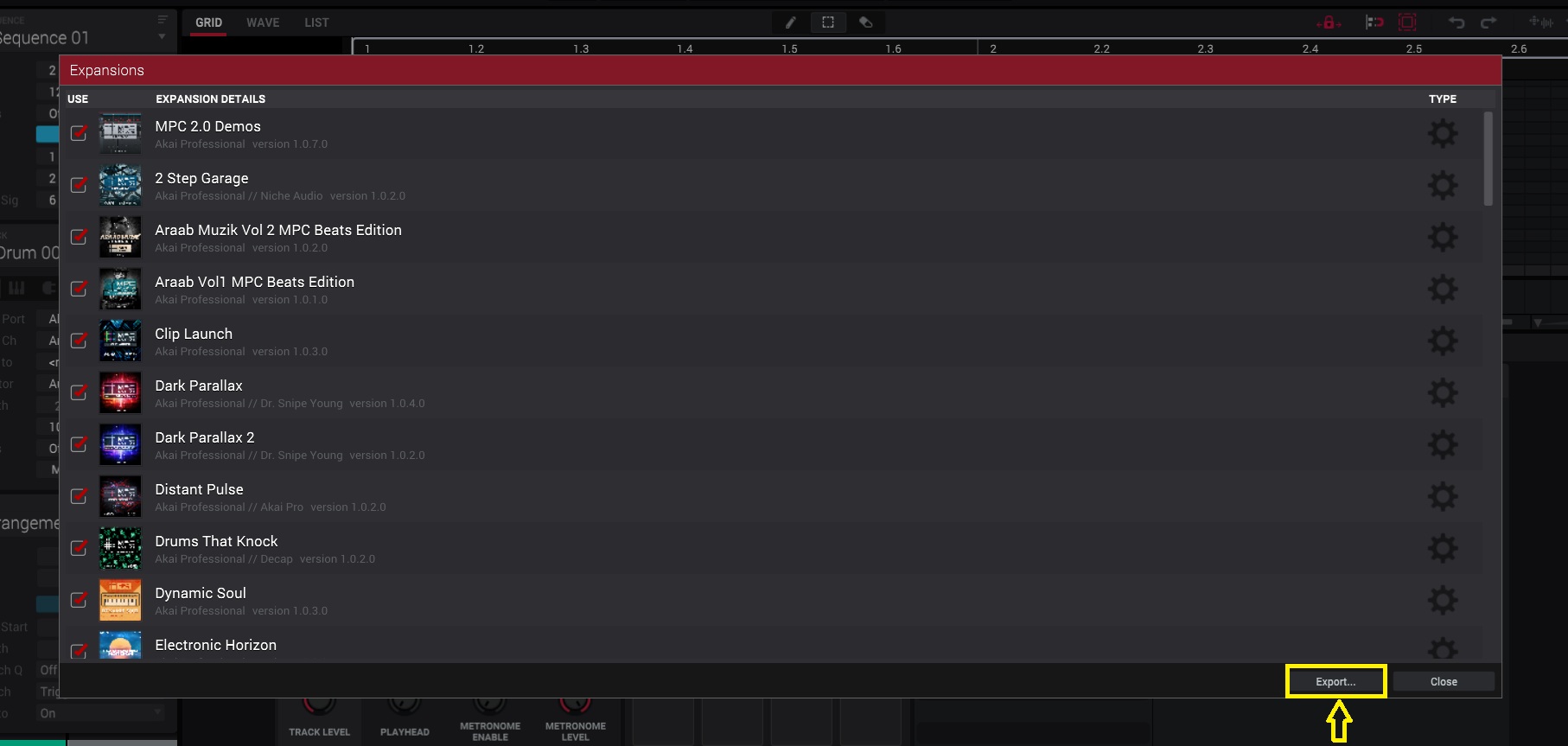Adjust the PLAYHEAD knob
1568x746 pixels.
coord(405,707)
